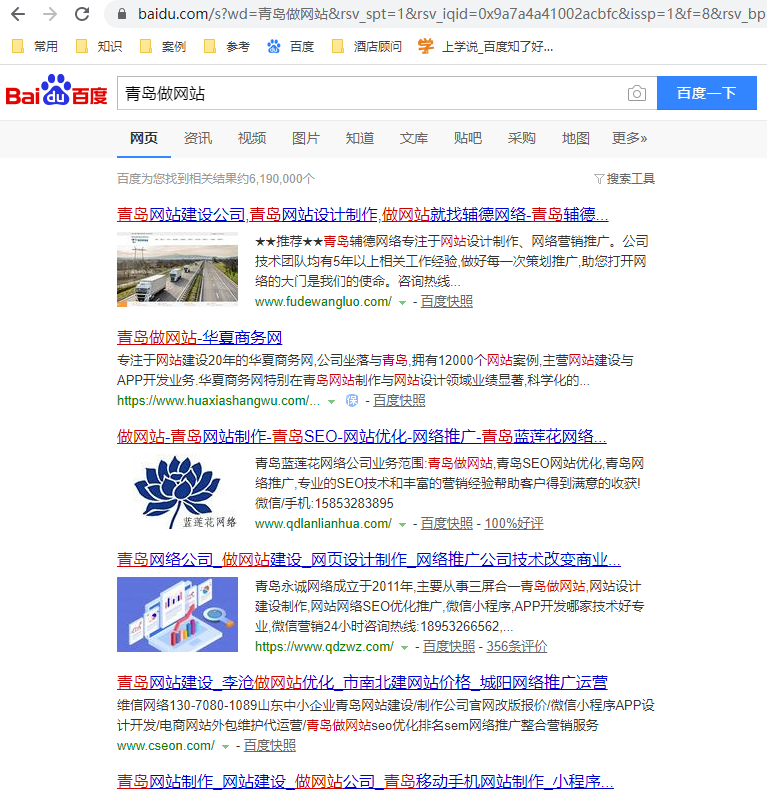The width and height of the screenshot is (767, 797).
Task: Open the 常用 bookmark folder
Action: pos(35,47)
